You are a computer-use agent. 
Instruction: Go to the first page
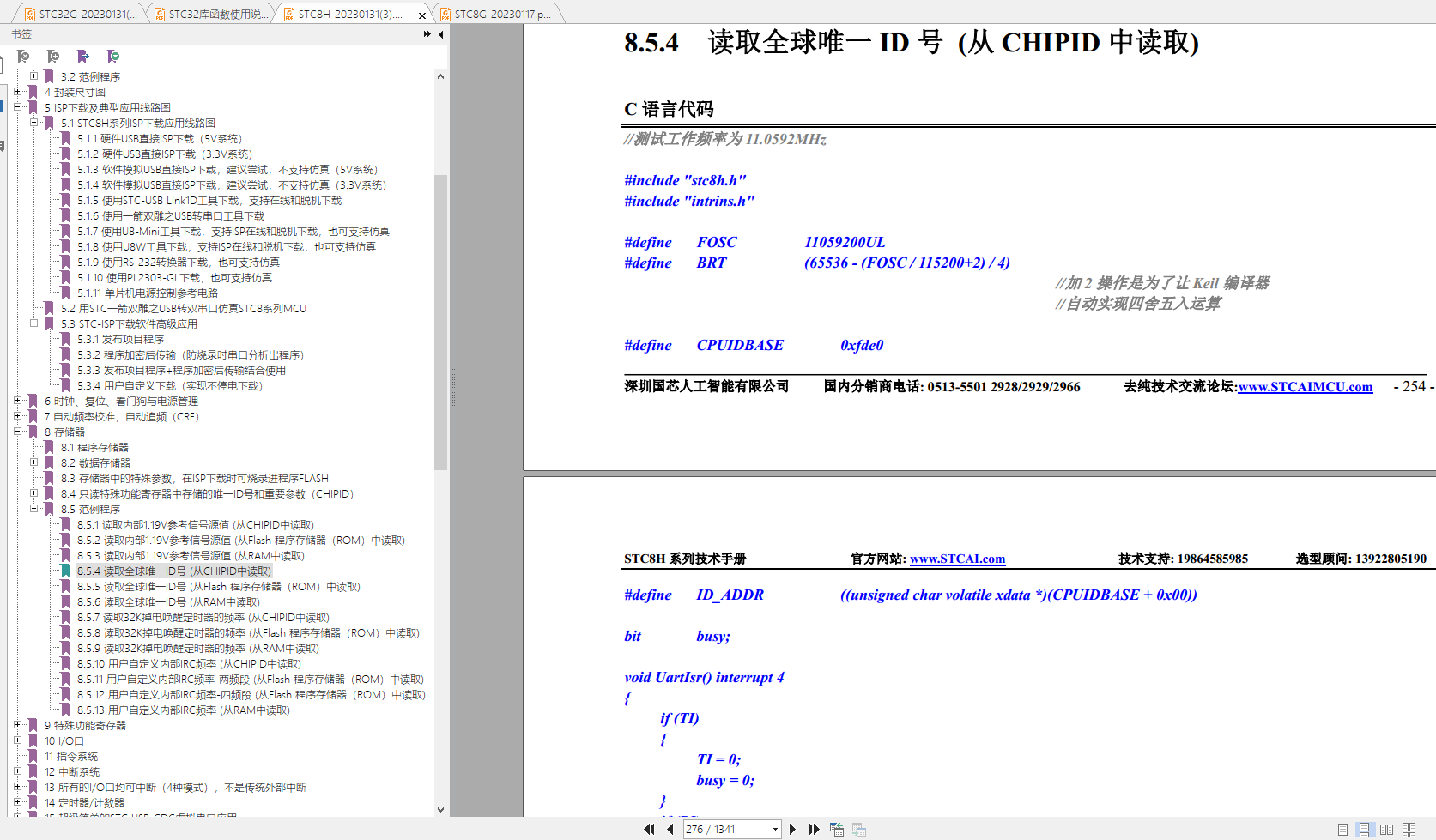[x=649, y=829]
